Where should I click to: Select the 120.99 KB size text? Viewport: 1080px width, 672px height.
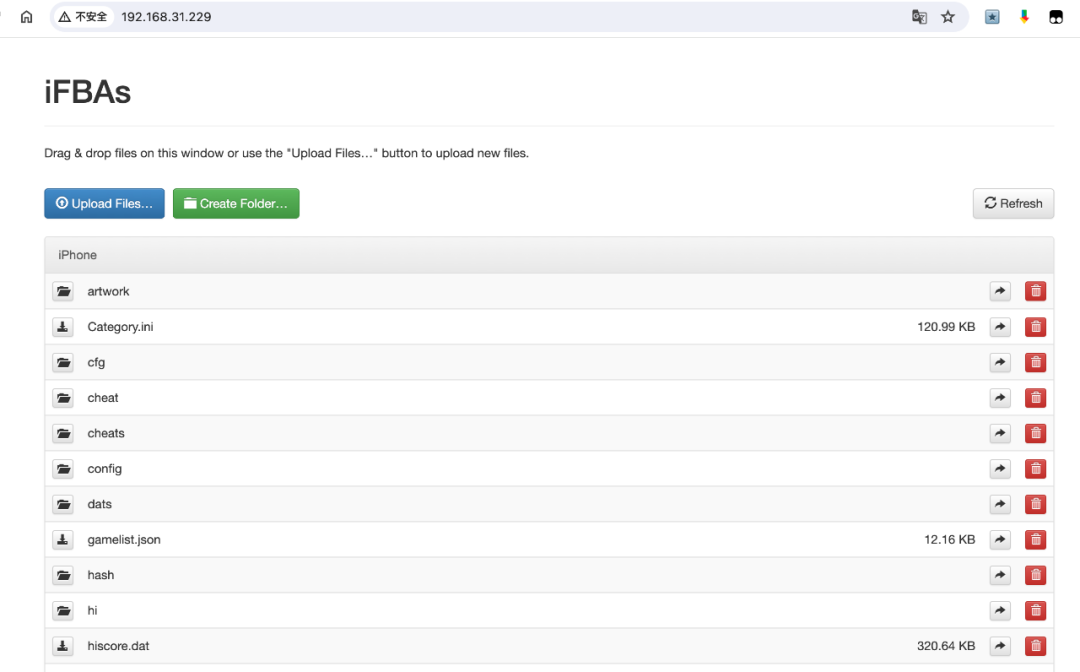[946, 327]
